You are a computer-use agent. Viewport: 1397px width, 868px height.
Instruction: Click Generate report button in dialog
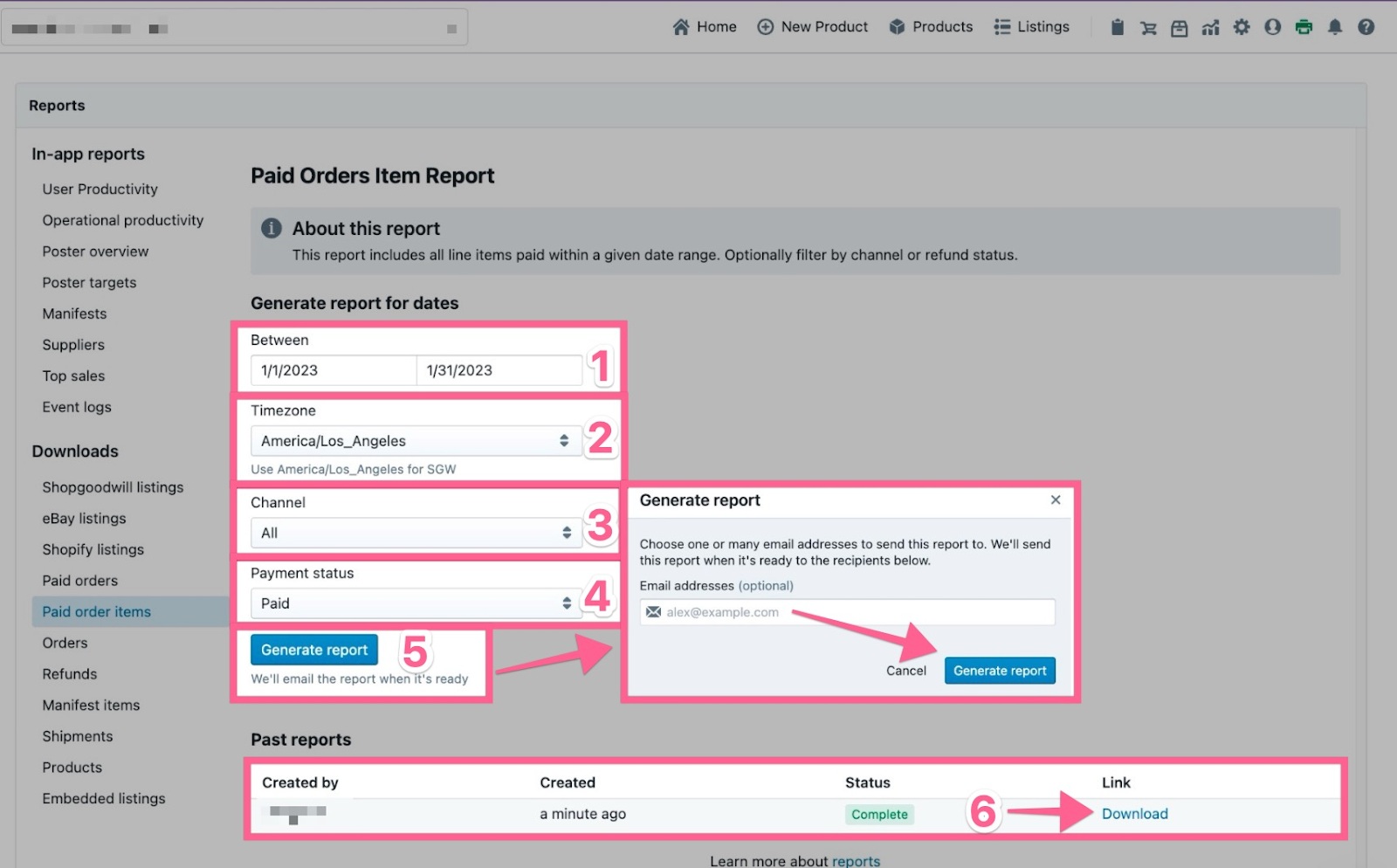tap(1000, 671)
